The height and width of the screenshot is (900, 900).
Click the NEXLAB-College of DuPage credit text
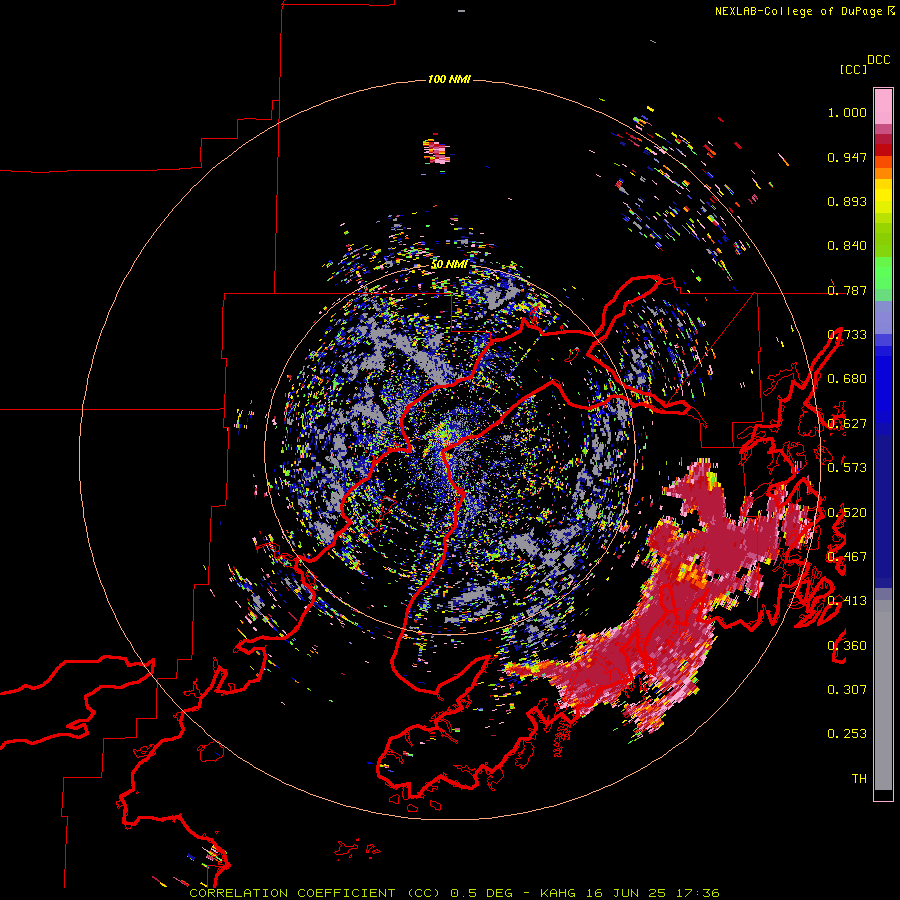[798, 11]
